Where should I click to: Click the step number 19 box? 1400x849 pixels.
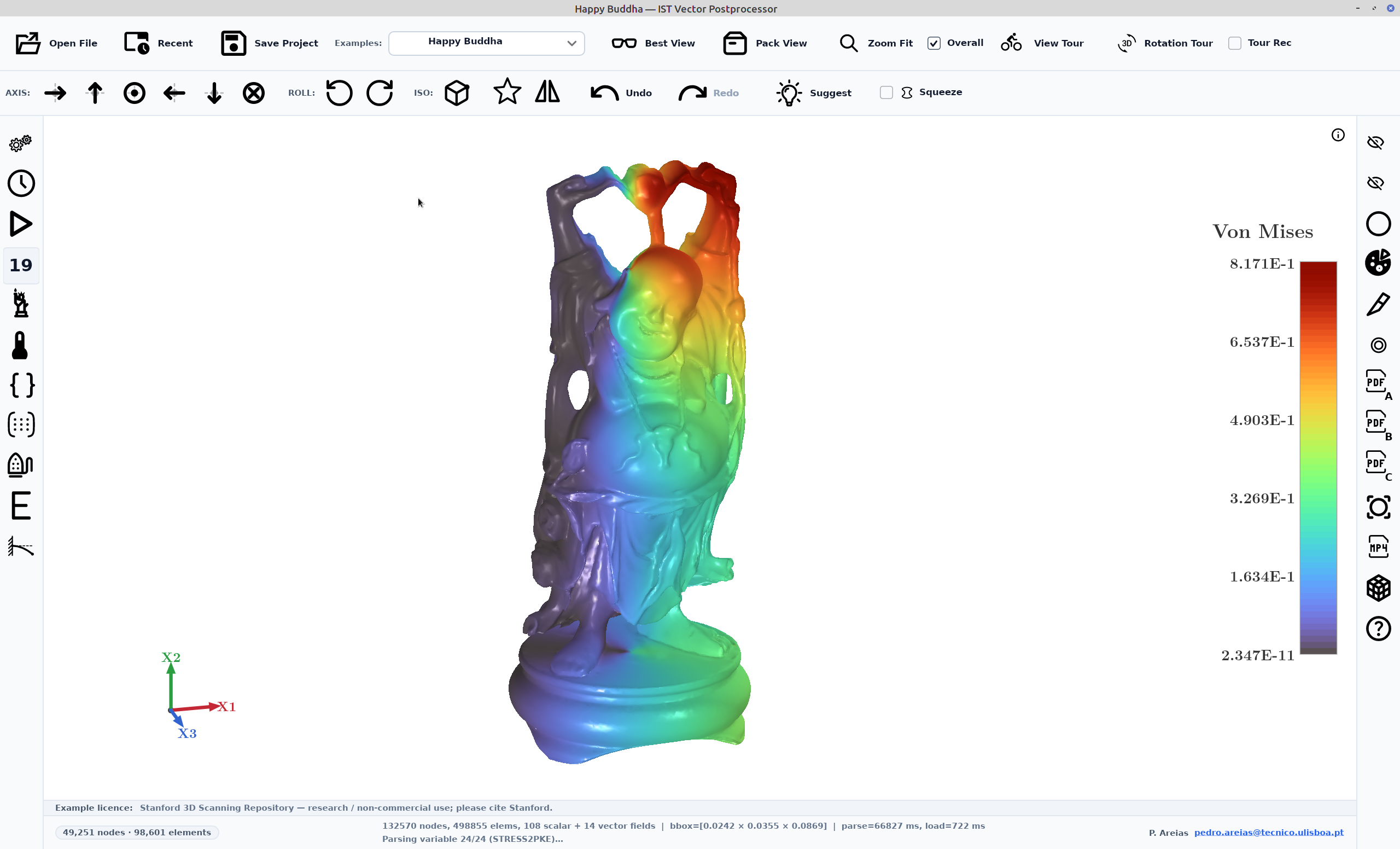pos(21,265)
